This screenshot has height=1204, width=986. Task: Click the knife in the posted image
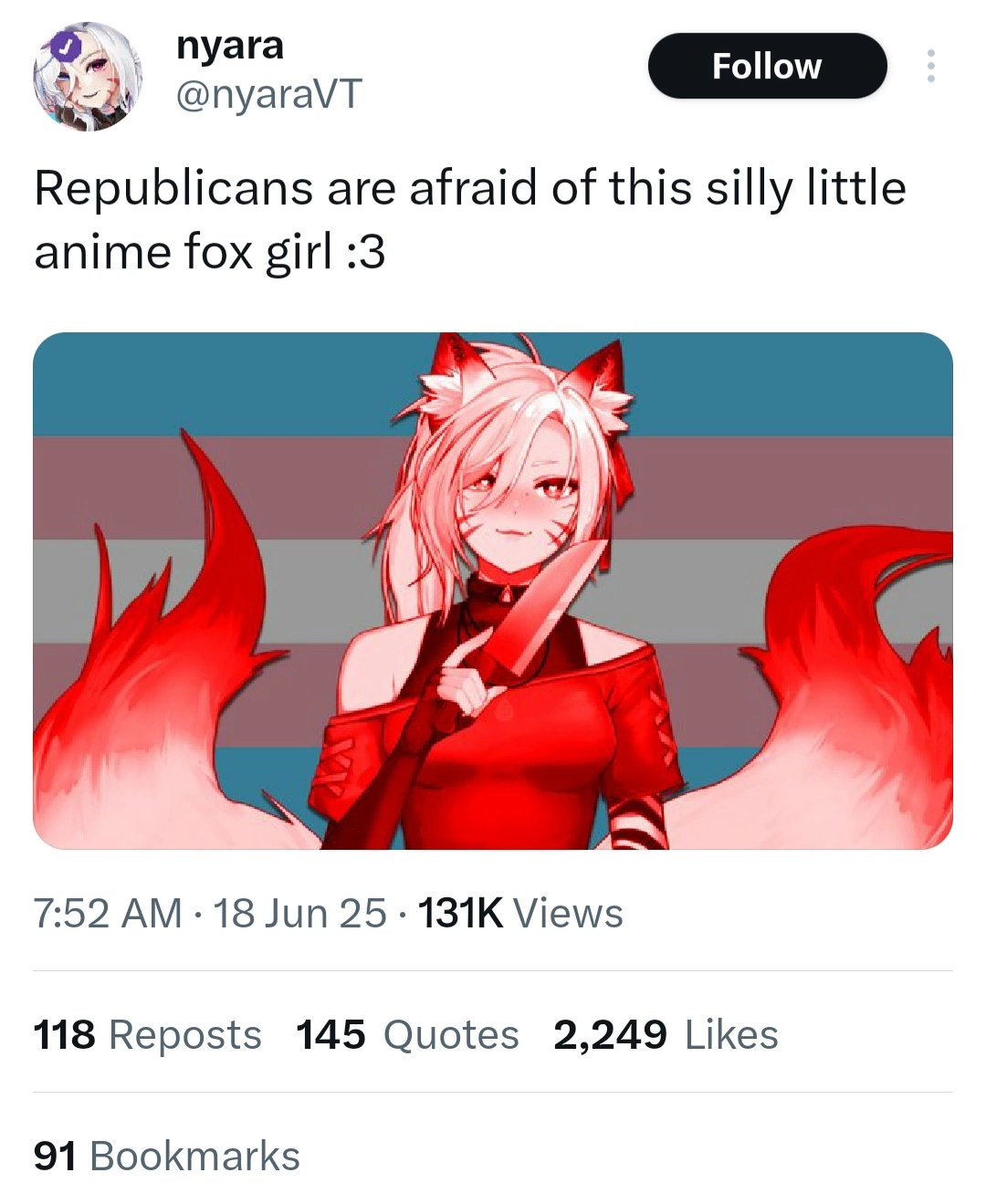pyautogui.click(x=549, y=607)
